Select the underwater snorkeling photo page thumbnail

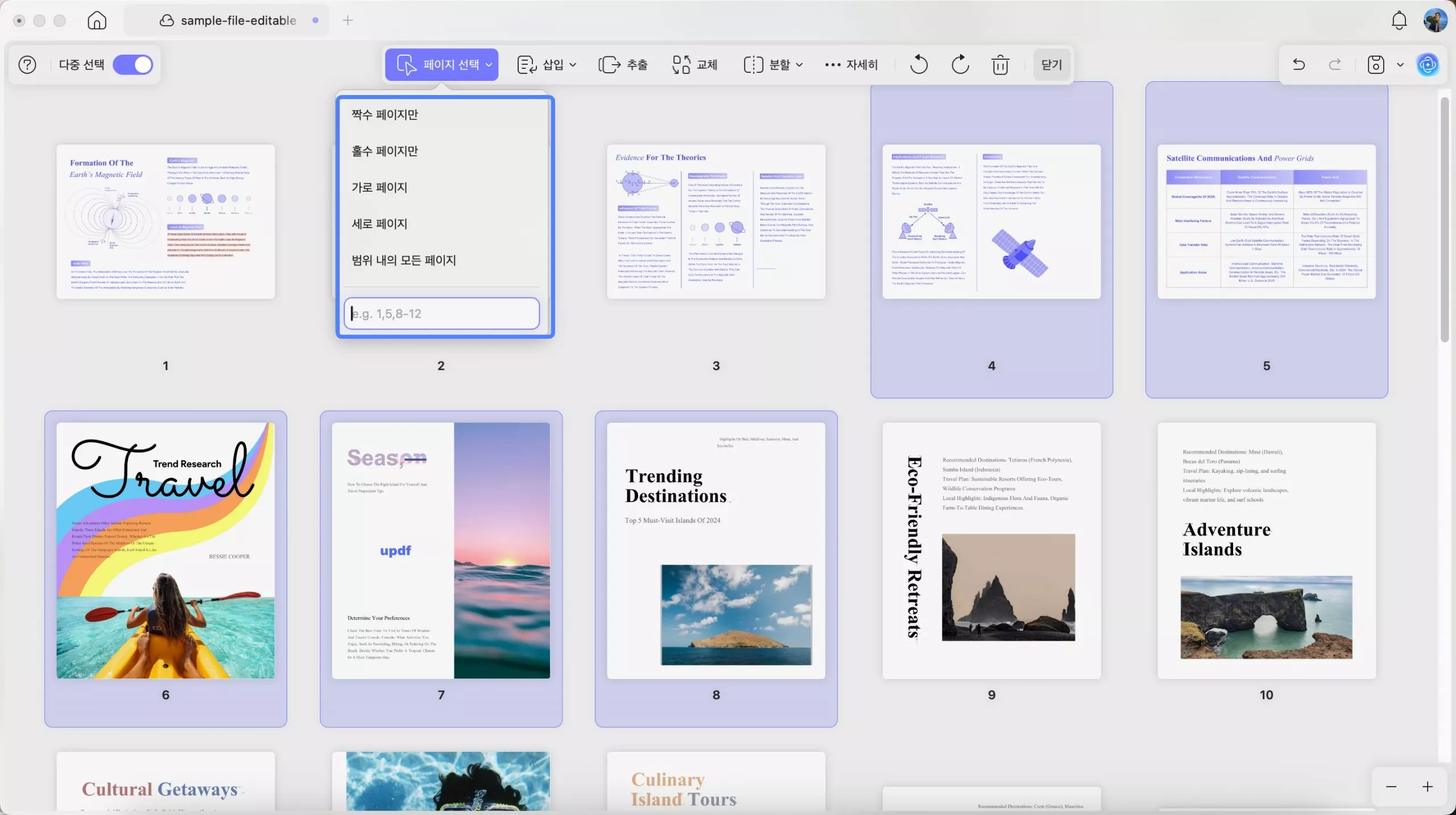pos(441,782)
